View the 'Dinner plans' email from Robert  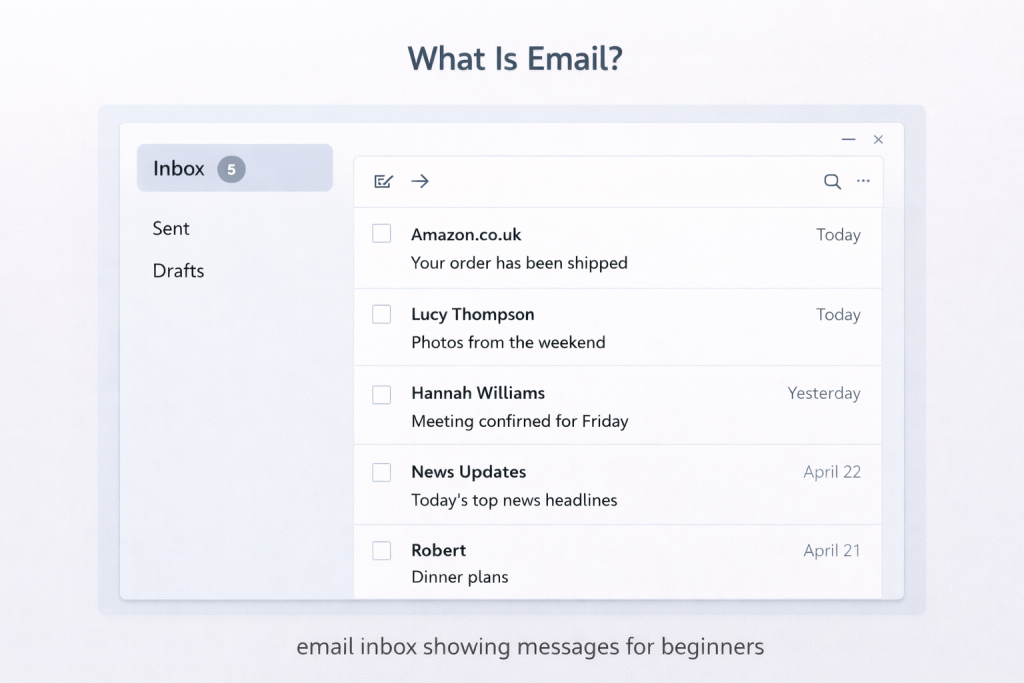pyautogui.click(x=459, y=577)
